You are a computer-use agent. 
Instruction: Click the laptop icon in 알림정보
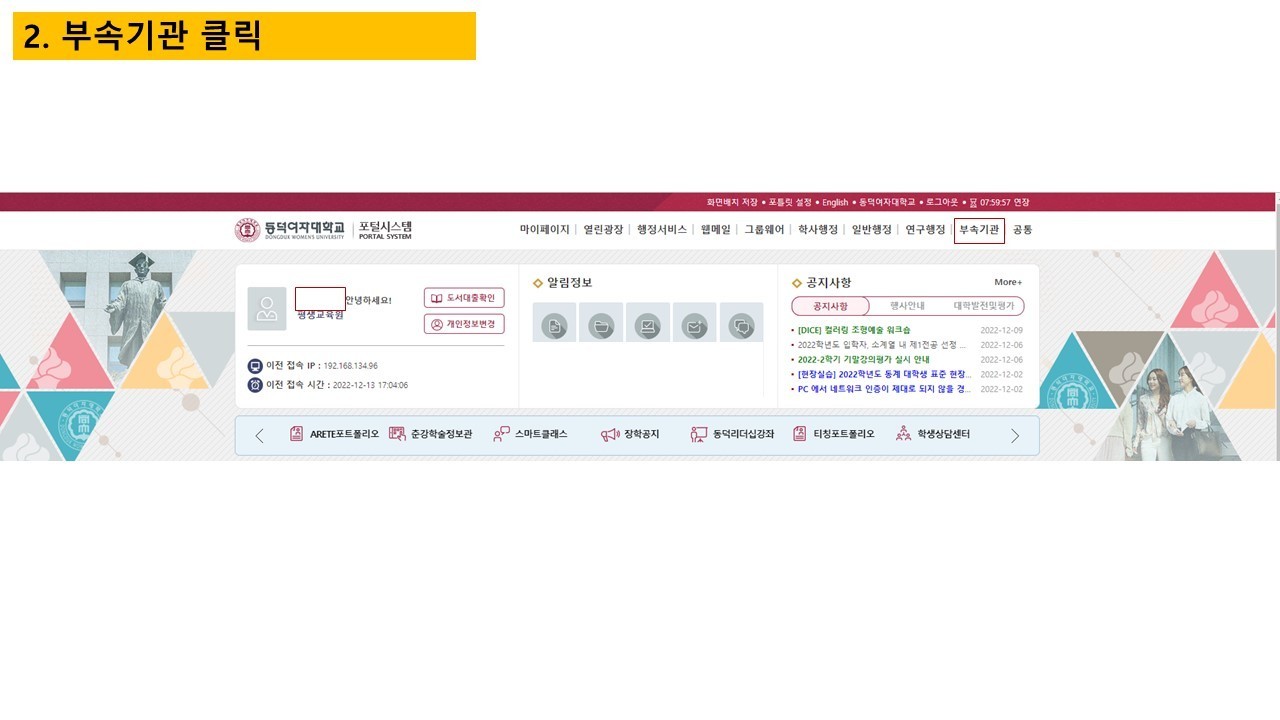[x=648, y=324]
